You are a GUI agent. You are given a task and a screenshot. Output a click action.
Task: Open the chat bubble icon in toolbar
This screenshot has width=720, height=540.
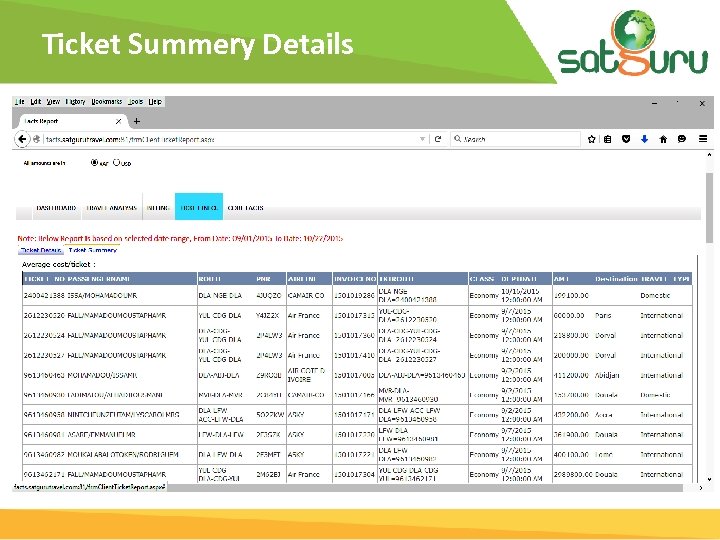point(681,139)
